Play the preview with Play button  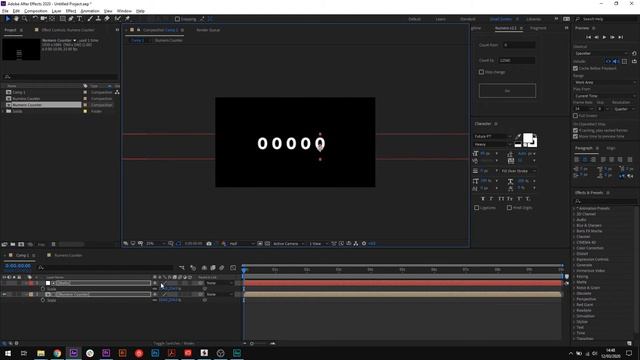604,37
